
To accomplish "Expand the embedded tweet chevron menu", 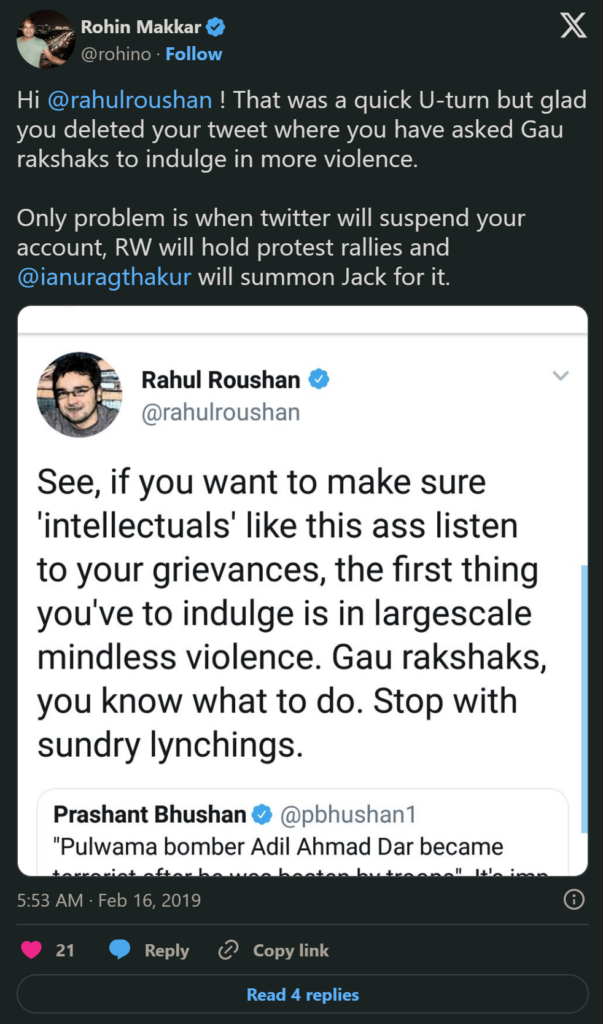I will pyautogui.click(x=561, y=376).
